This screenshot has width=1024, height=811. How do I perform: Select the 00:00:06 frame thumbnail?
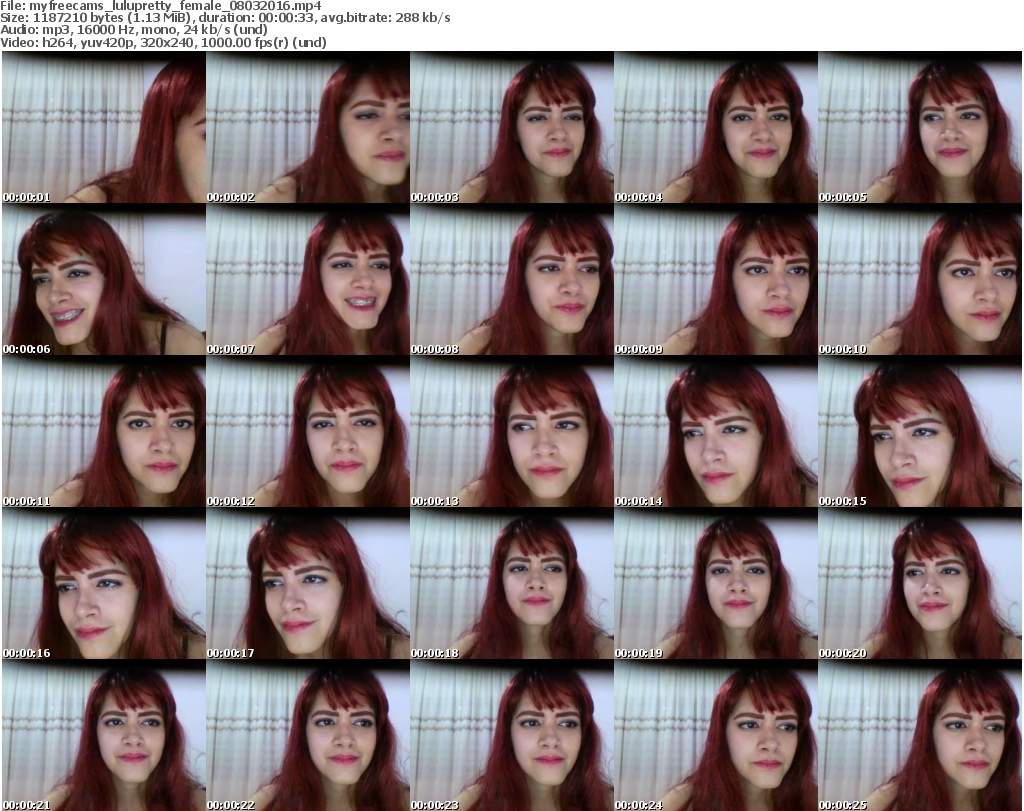103,280
